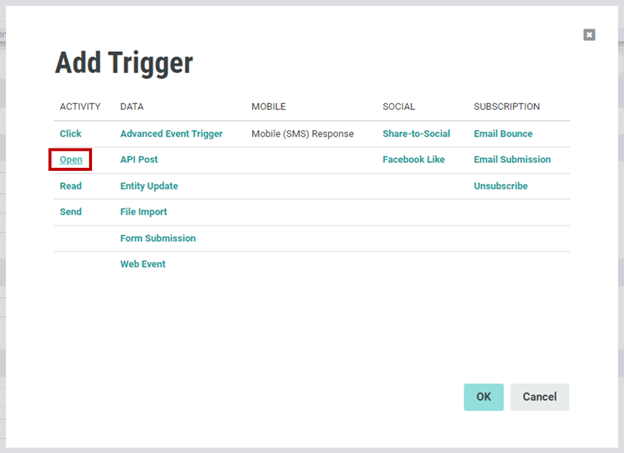The height and width of the screenshot is (453, 624).
Task: Select the Click activity trigger
Action: [x=70, y=134]
